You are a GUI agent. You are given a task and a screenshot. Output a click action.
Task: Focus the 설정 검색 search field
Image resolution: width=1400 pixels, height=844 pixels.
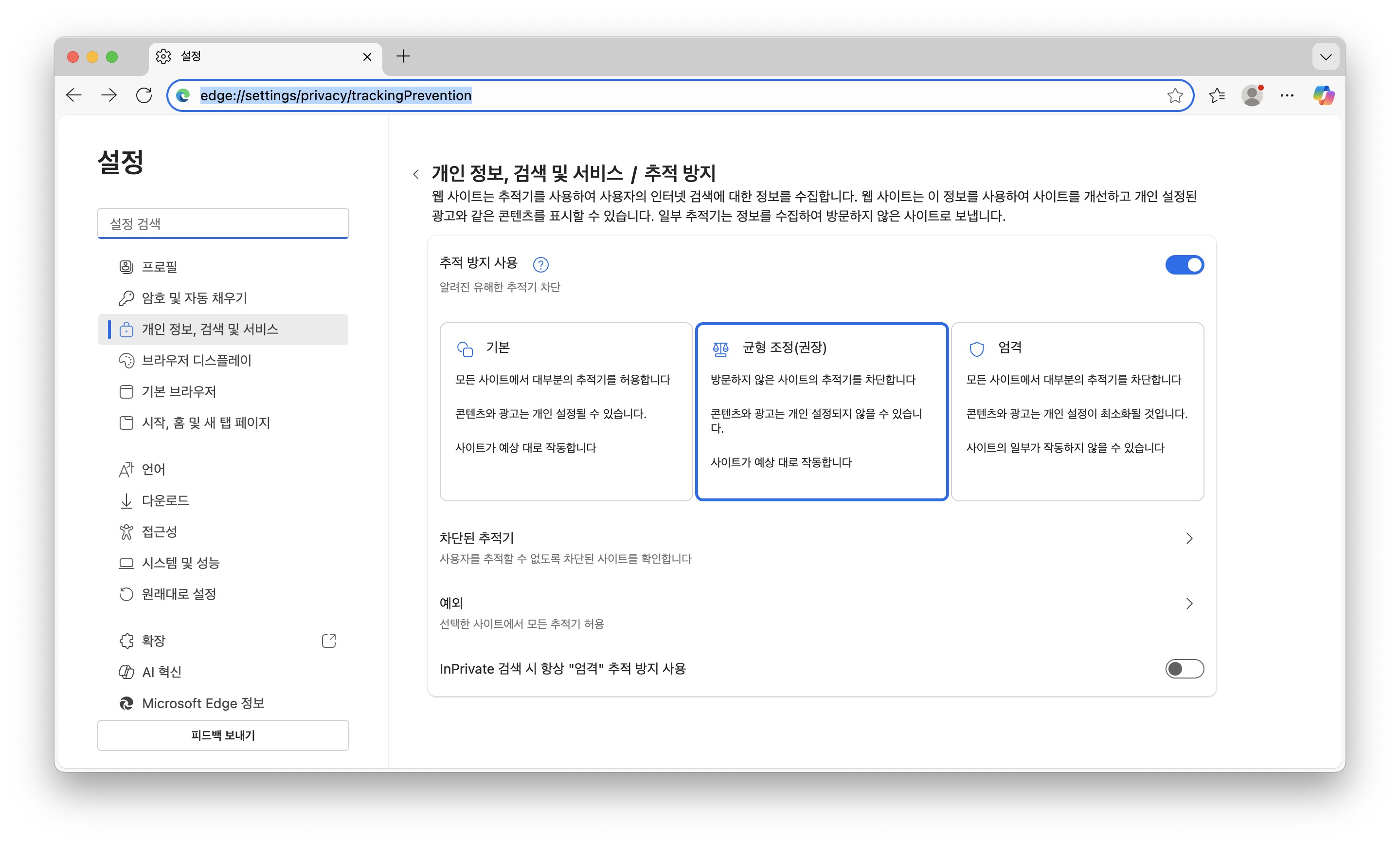click(223, 223)
